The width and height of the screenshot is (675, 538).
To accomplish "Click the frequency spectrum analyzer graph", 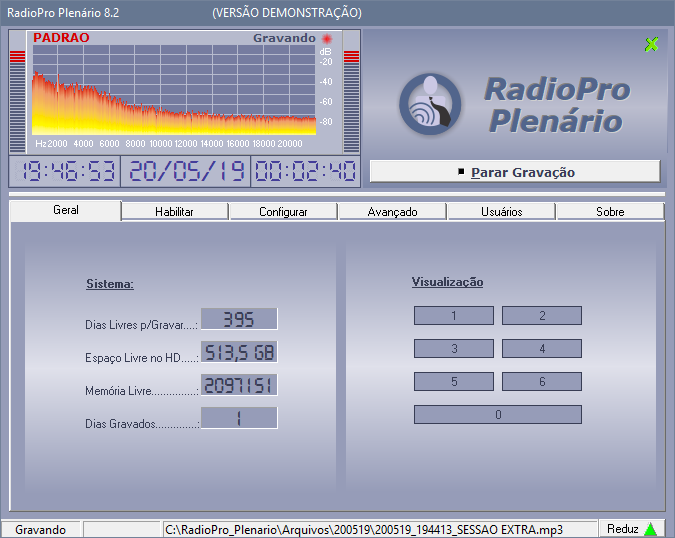I will click(x=174, y=90).
